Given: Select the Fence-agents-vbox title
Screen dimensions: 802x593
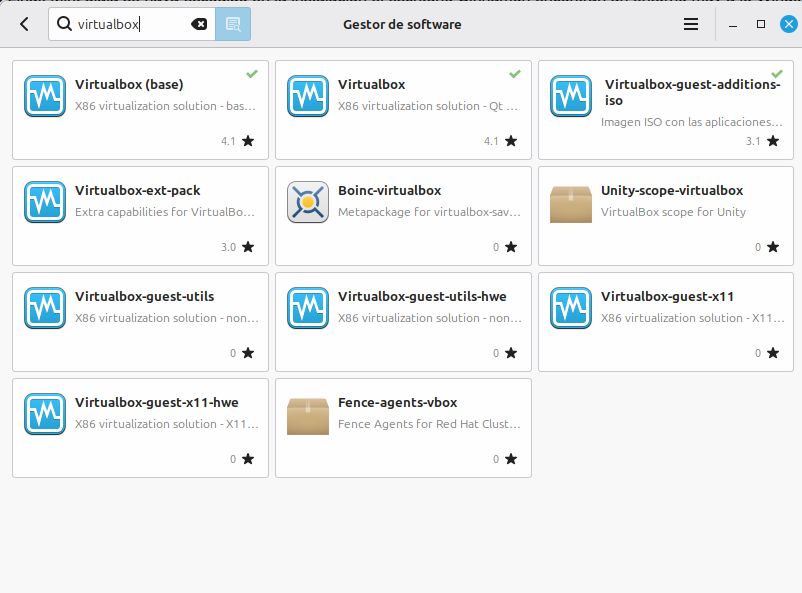Looking at the screenshot, I should [397, 402].
